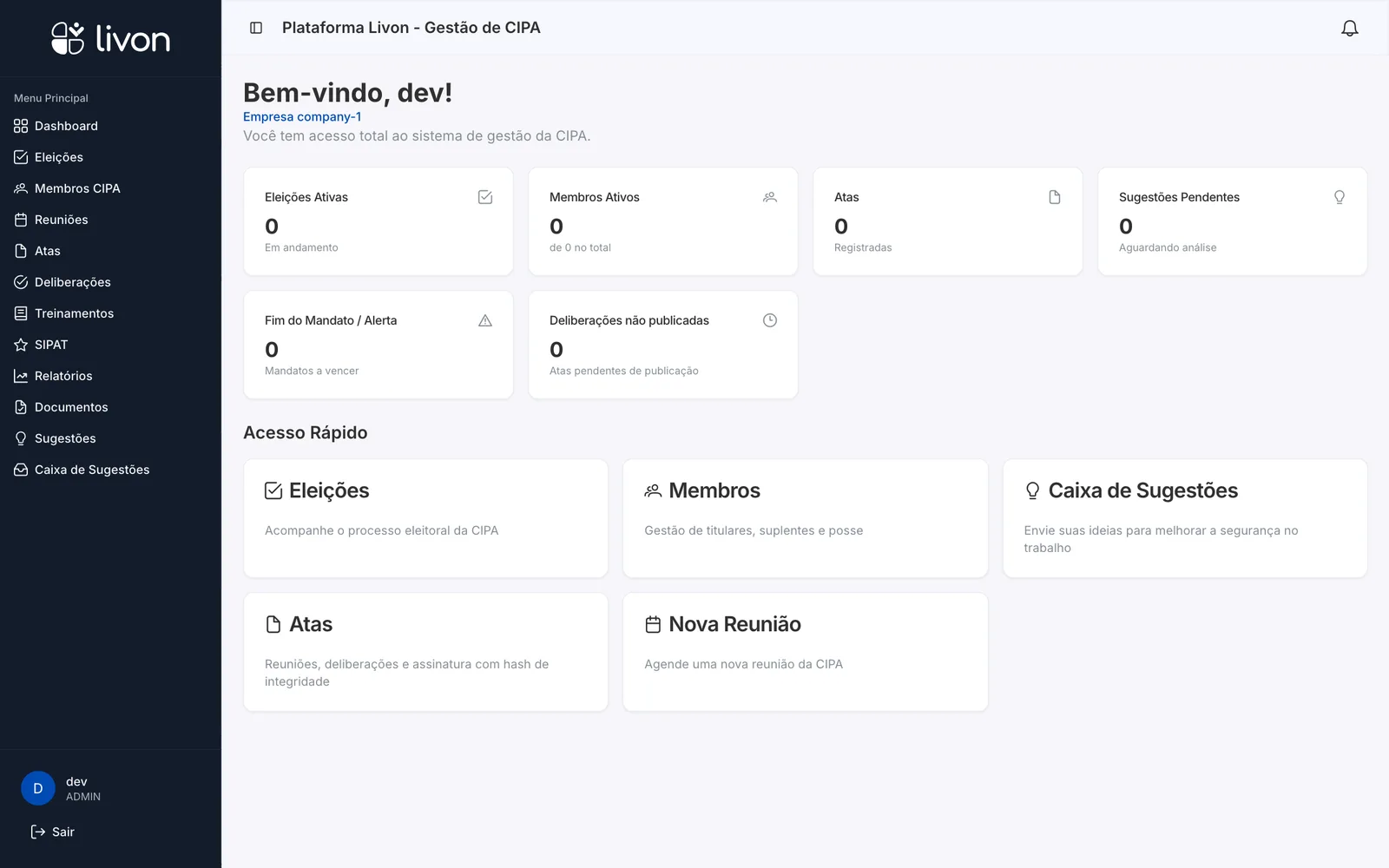1389x868 pixels.
Task: Open Documentos menu entry
Action: (x=110, y=407)
